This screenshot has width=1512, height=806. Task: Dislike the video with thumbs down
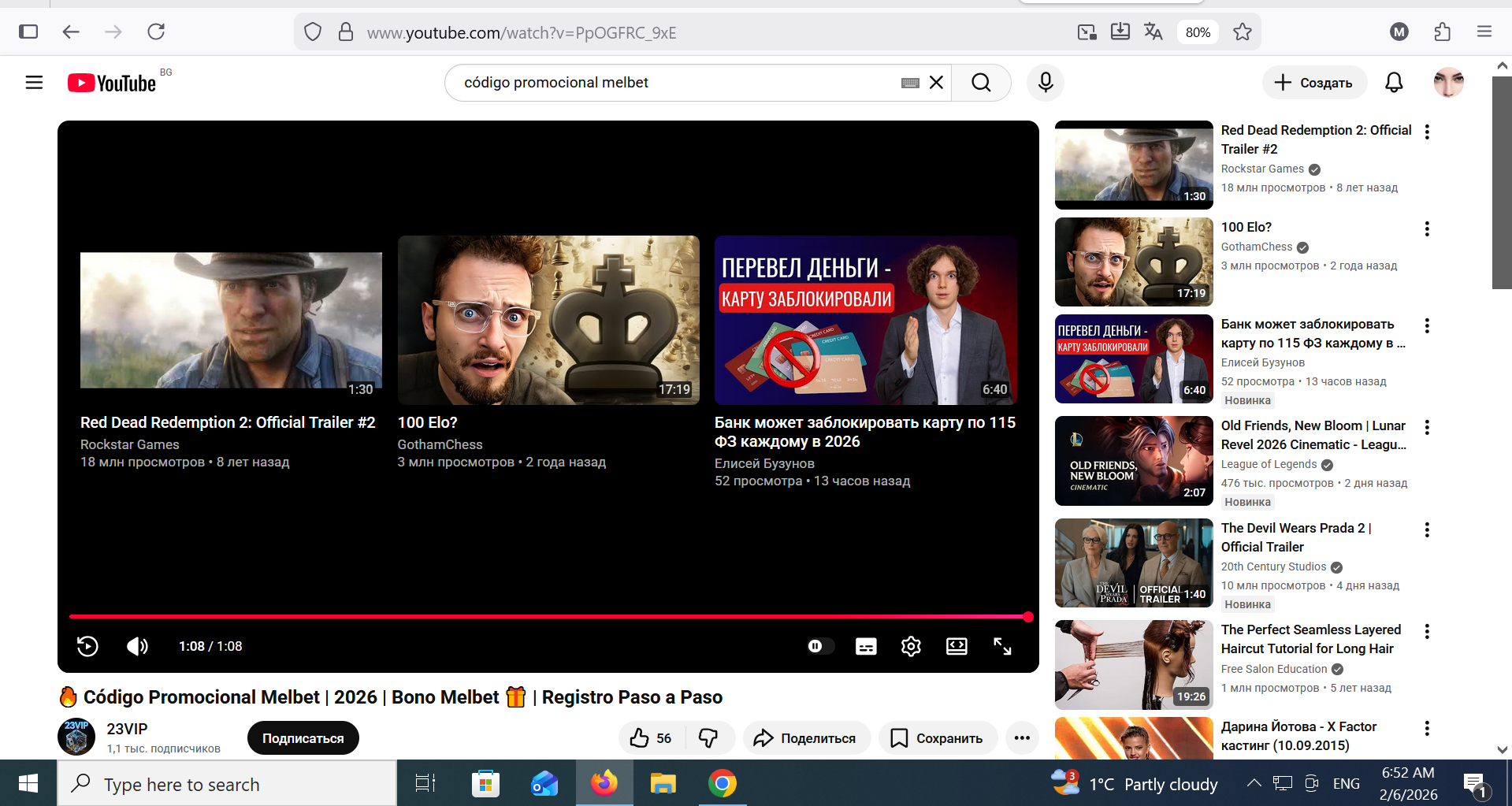[x=708, y=738]
